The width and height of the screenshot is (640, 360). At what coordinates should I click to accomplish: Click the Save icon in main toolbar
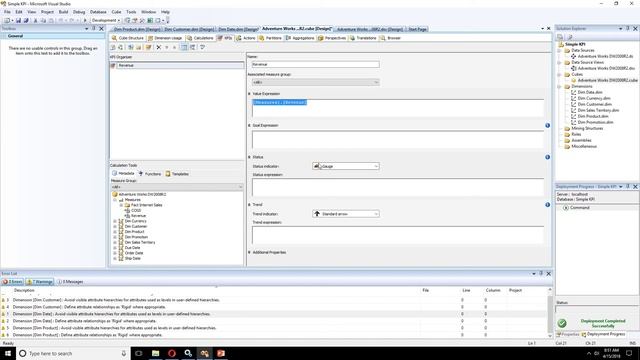tap(18, 20)
